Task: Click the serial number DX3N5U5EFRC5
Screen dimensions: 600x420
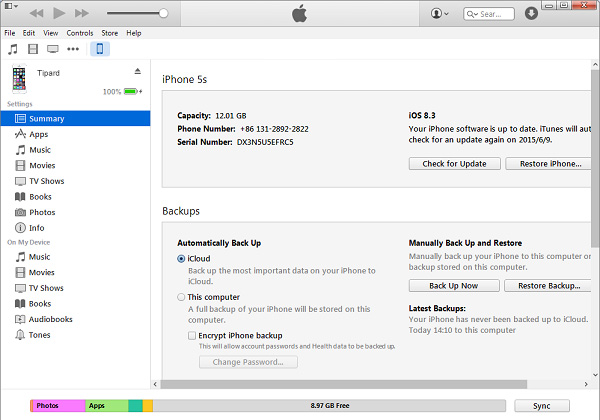Action: (265, 142)
